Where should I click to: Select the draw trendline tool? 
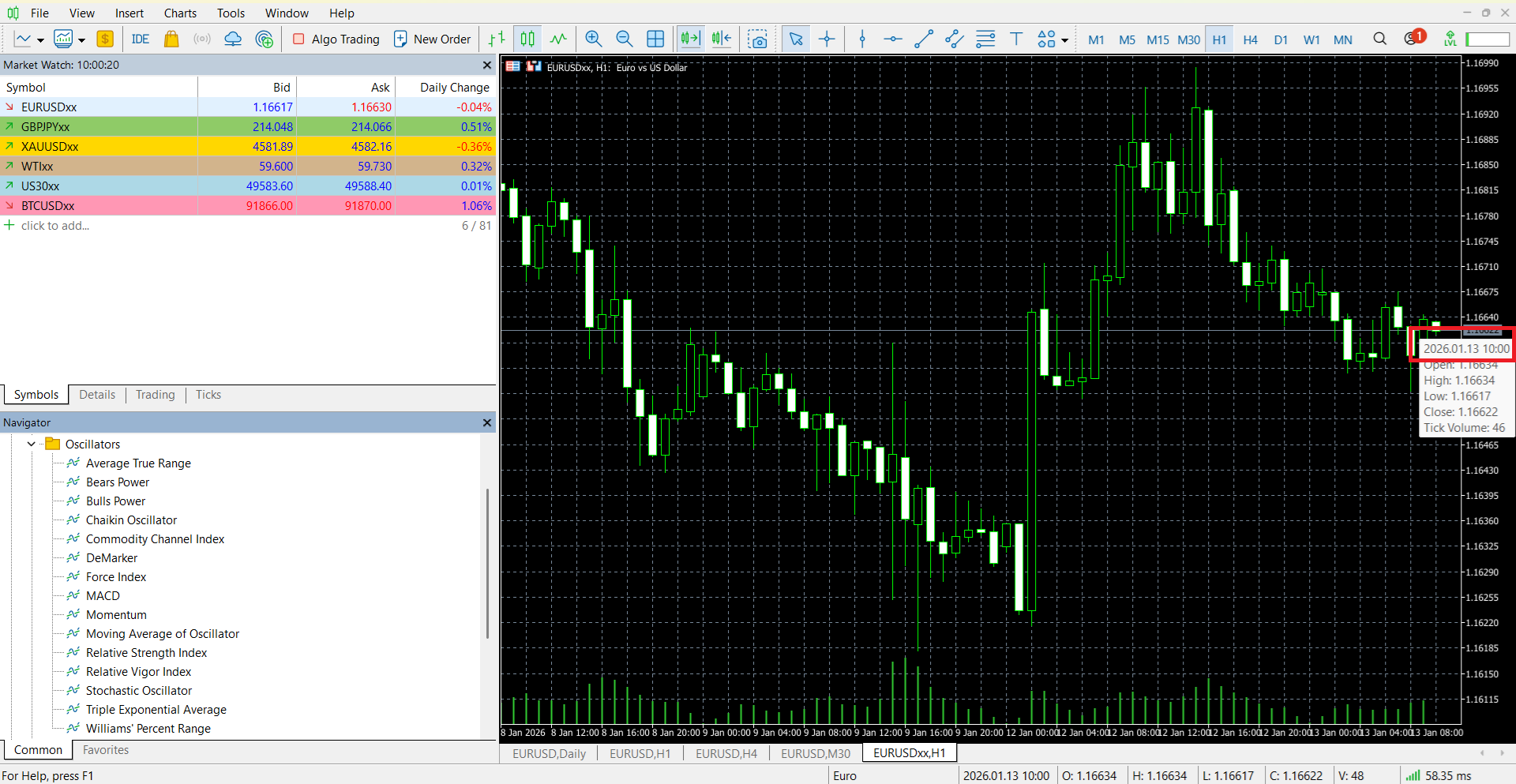923,39
